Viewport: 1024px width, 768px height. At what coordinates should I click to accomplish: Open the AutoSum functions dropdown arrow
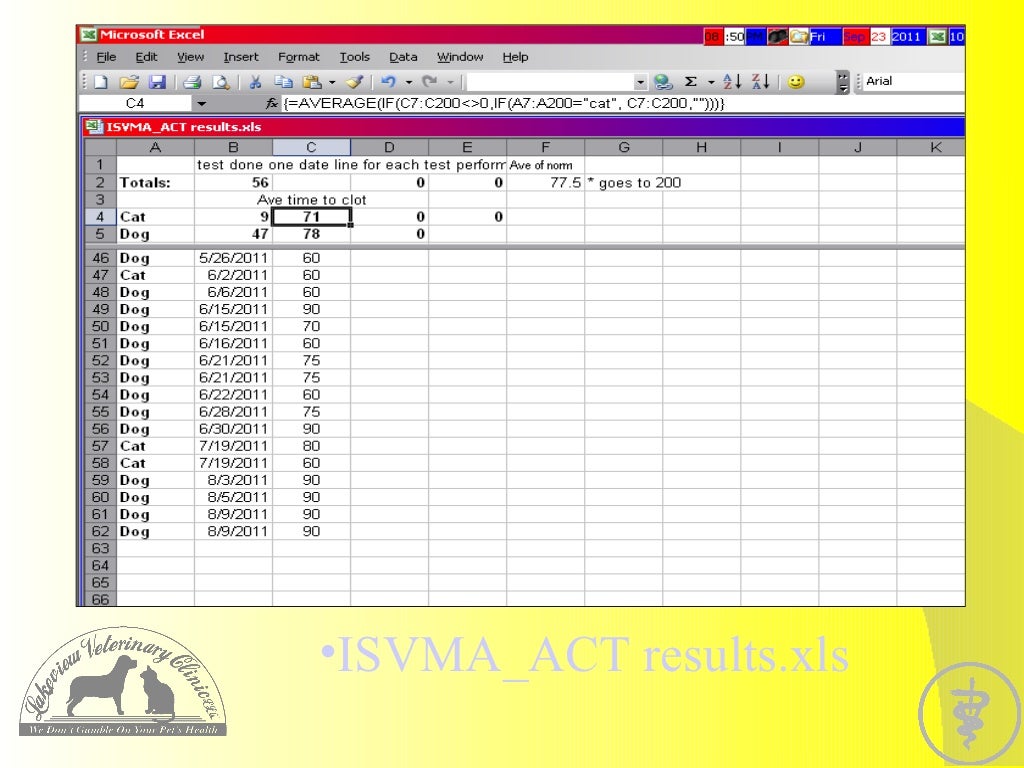(711, 82)
